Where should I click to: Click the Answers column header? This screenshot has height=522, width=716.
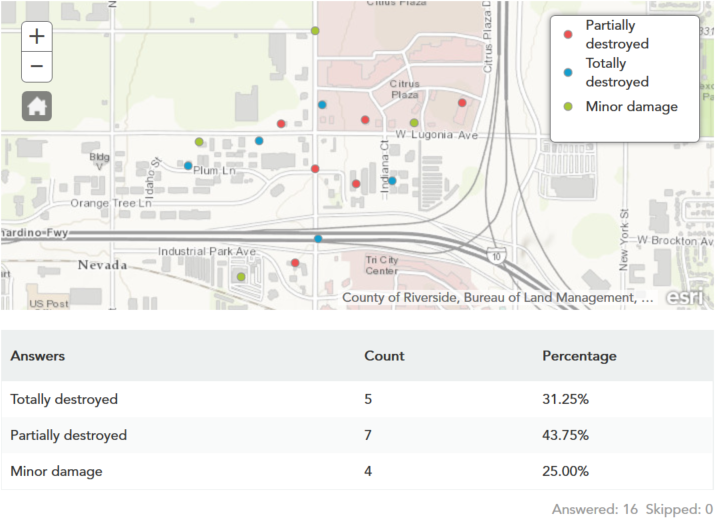click(x=38, y=356)
